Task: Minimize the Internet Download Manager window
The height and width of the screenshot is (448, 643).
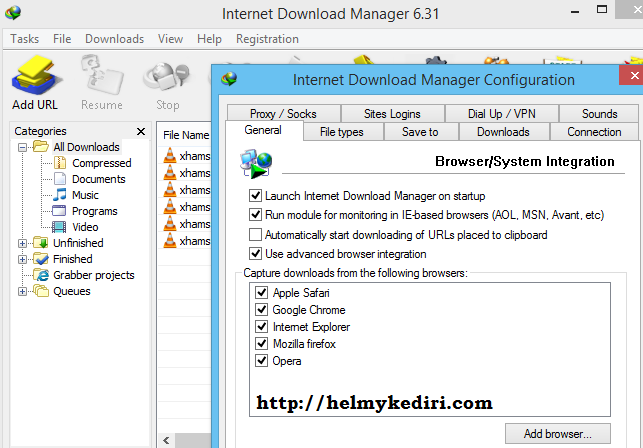Action: tap(575, 11)
